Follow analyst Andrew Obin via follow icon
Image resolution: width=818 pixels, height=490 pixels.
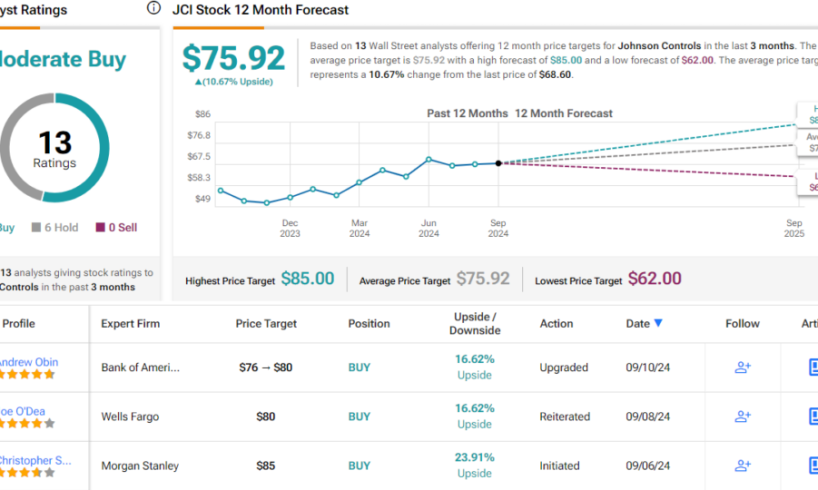742,367
